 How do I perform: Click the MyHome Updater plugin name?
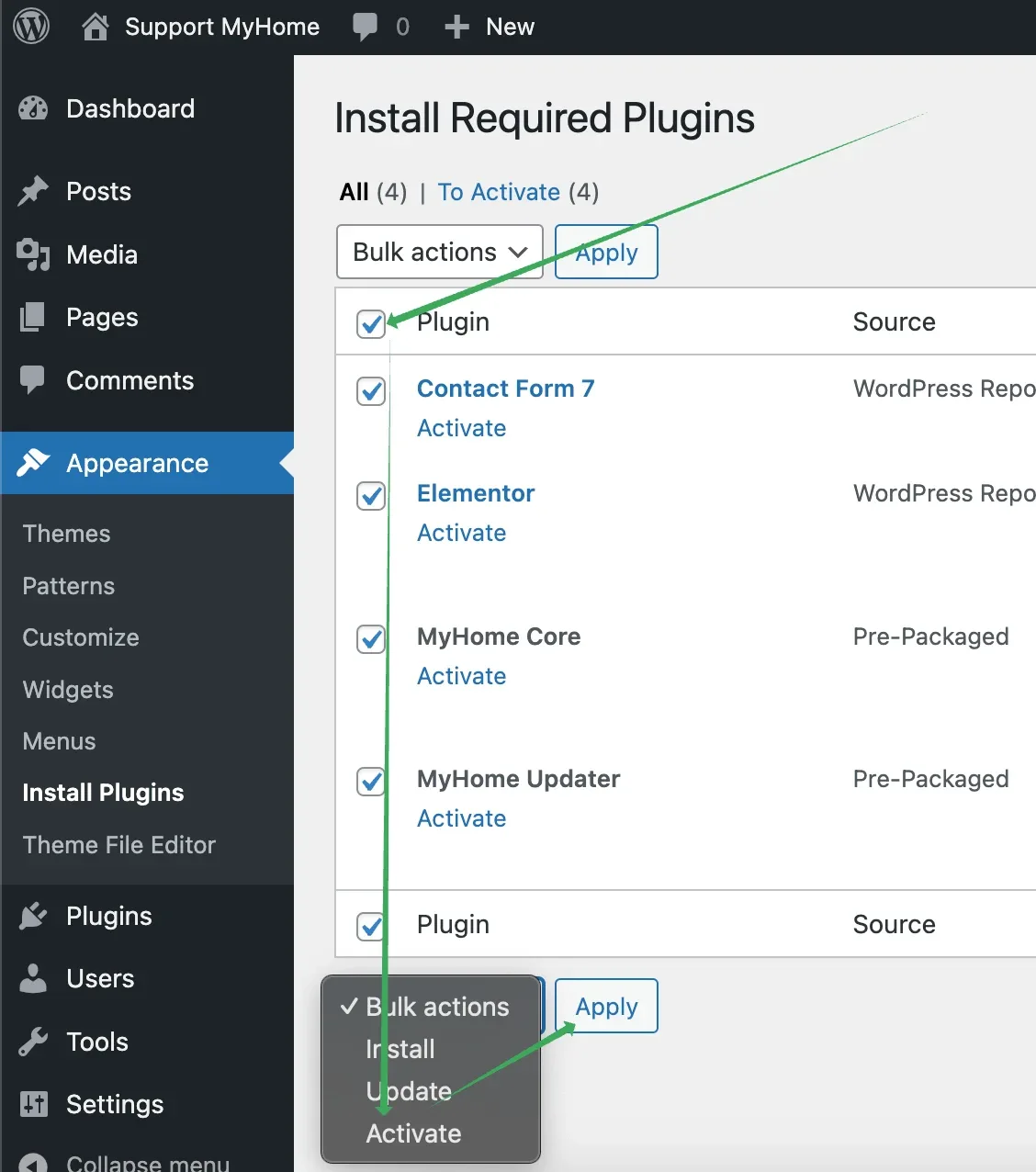click(x=518, y=779)
